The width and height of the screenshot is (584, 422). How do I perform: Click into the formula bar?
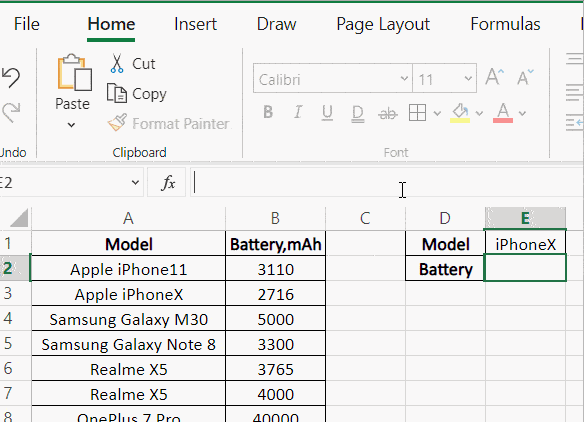point(387,182)
